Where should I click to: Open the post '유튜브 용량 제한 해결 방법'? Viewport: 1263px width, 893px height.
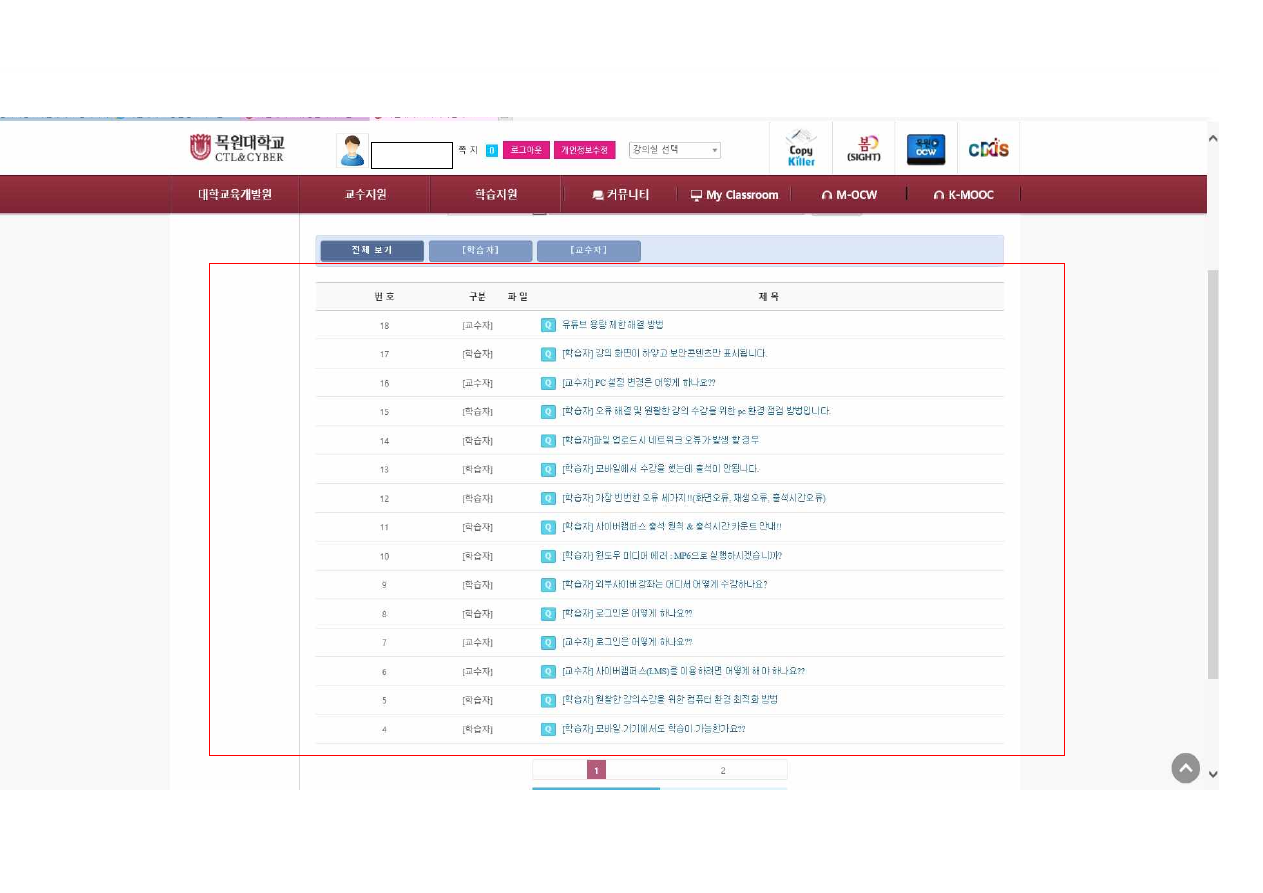coord(612,325)
